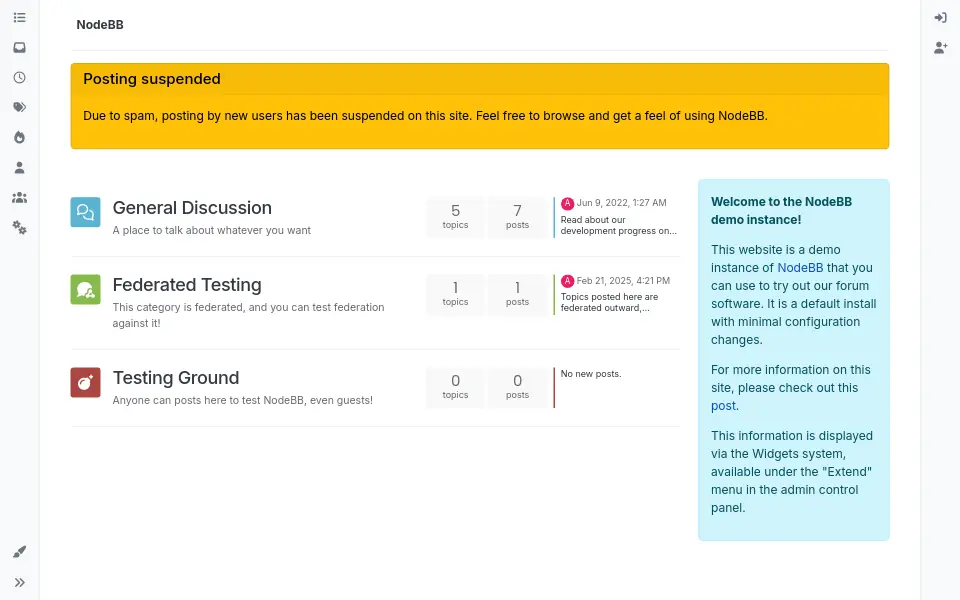Open the Tags icon in sidebar
Viewport: 960px width, 600px height.
20,107
